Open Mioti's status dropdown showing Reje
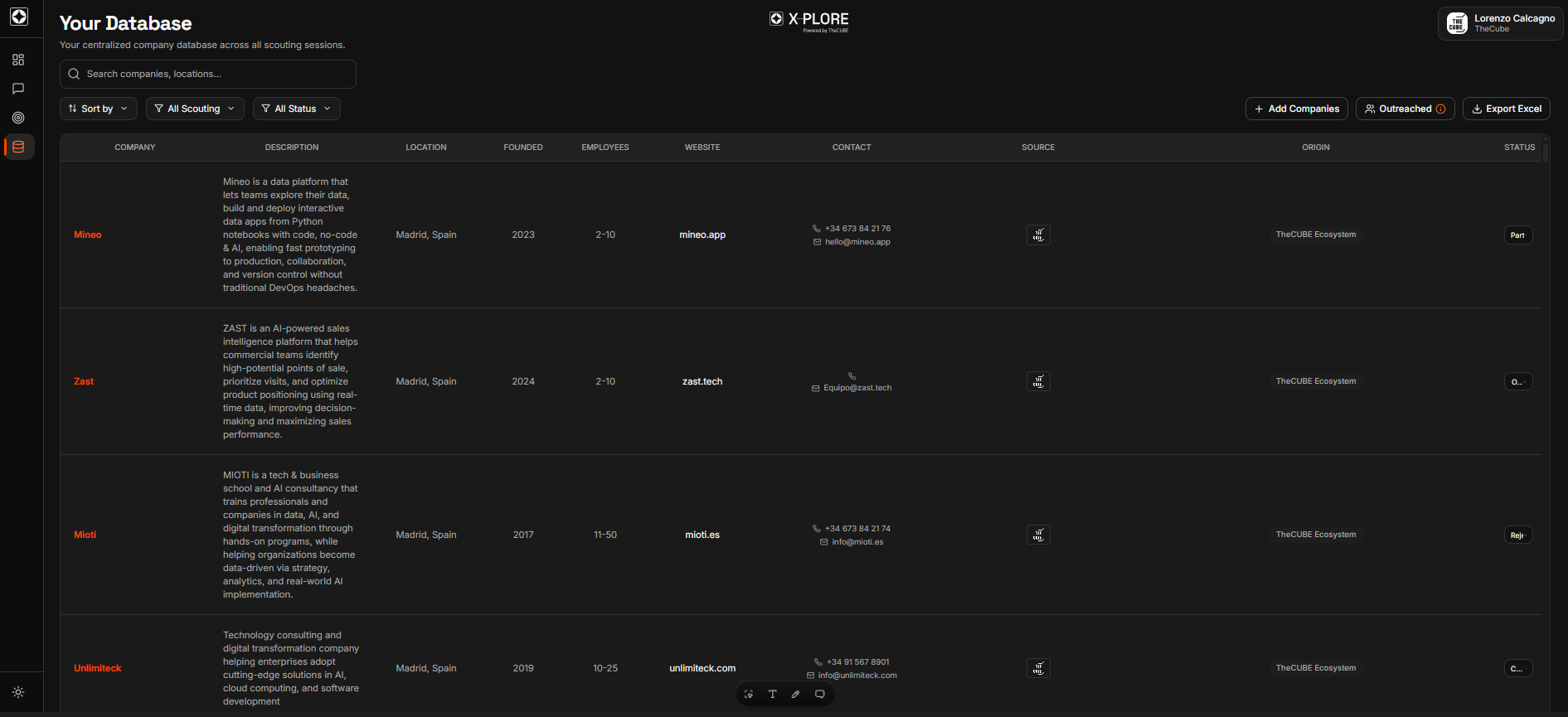The height and width of the screenshot is (717, 1568). (1518, 535)
